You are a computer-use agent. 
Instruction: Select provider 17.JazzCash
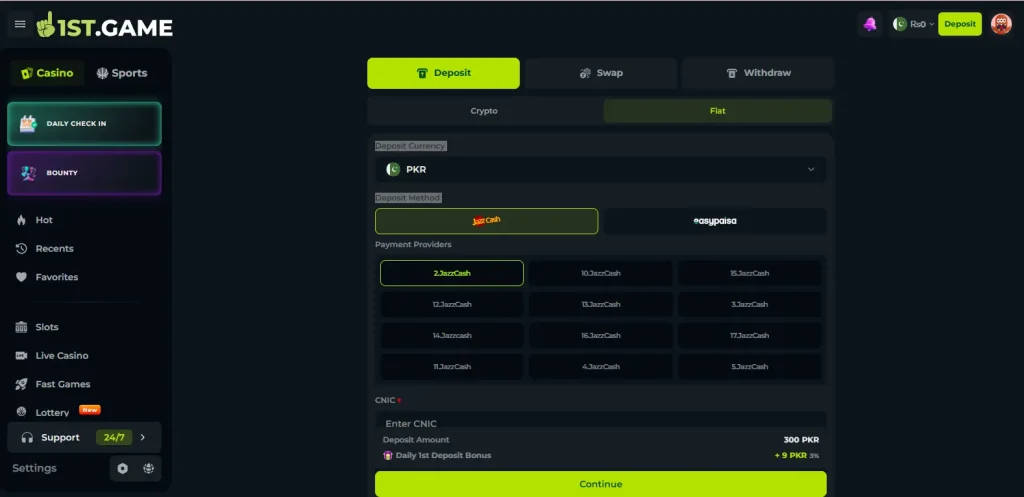pyautogui.click(x=750, y=336)
